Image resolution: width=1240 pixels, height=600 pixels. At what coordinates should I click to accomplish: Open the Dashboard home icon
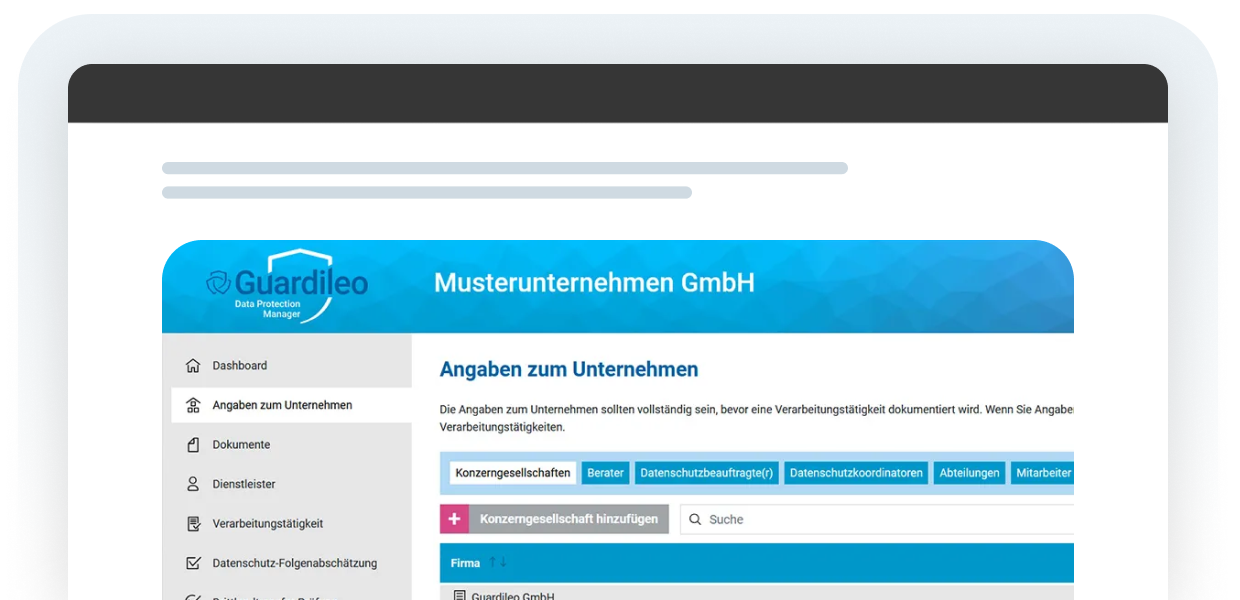(193, 366)
